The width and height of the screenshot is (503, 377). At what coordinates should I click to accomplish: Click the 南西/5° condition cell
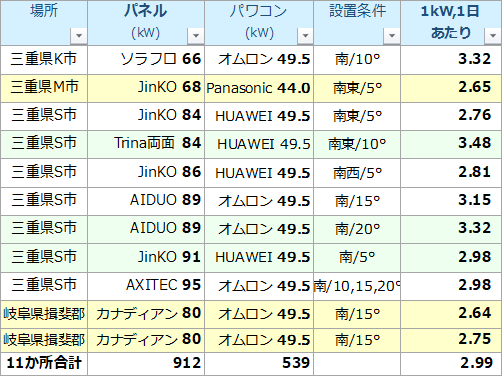tap(357, 173)
